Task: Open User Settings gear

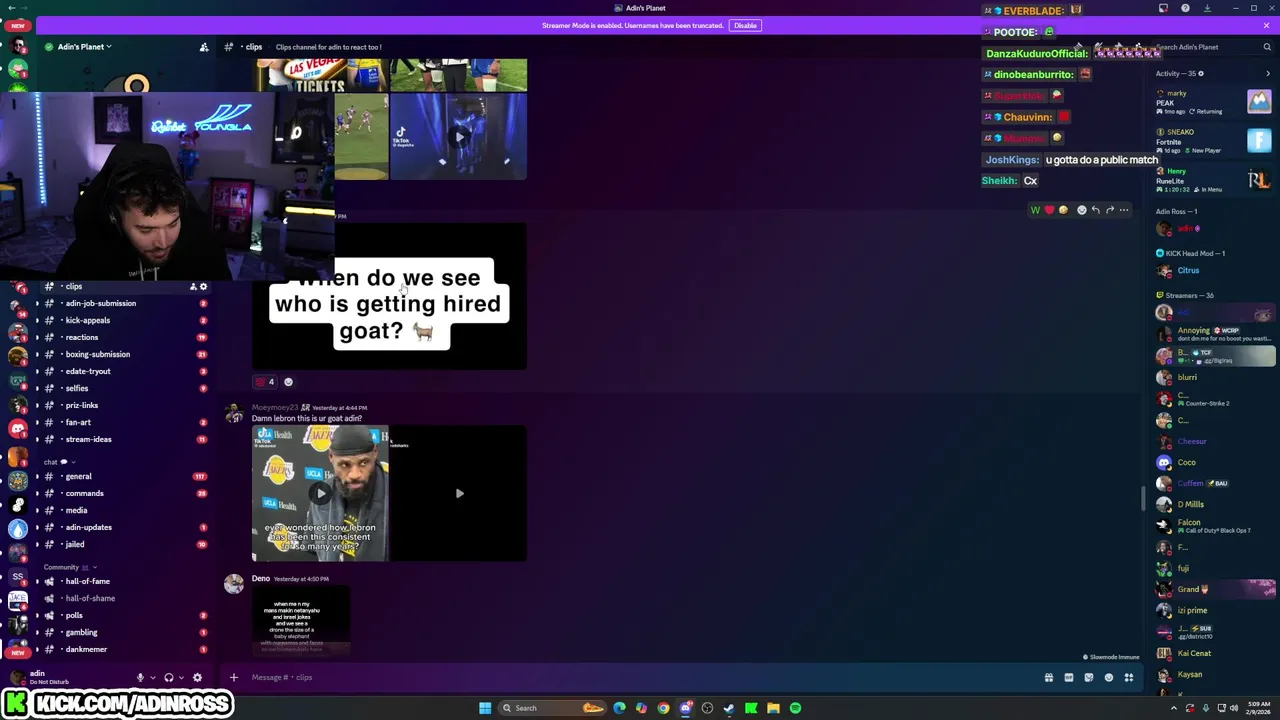Action: [x=197, y=678]
